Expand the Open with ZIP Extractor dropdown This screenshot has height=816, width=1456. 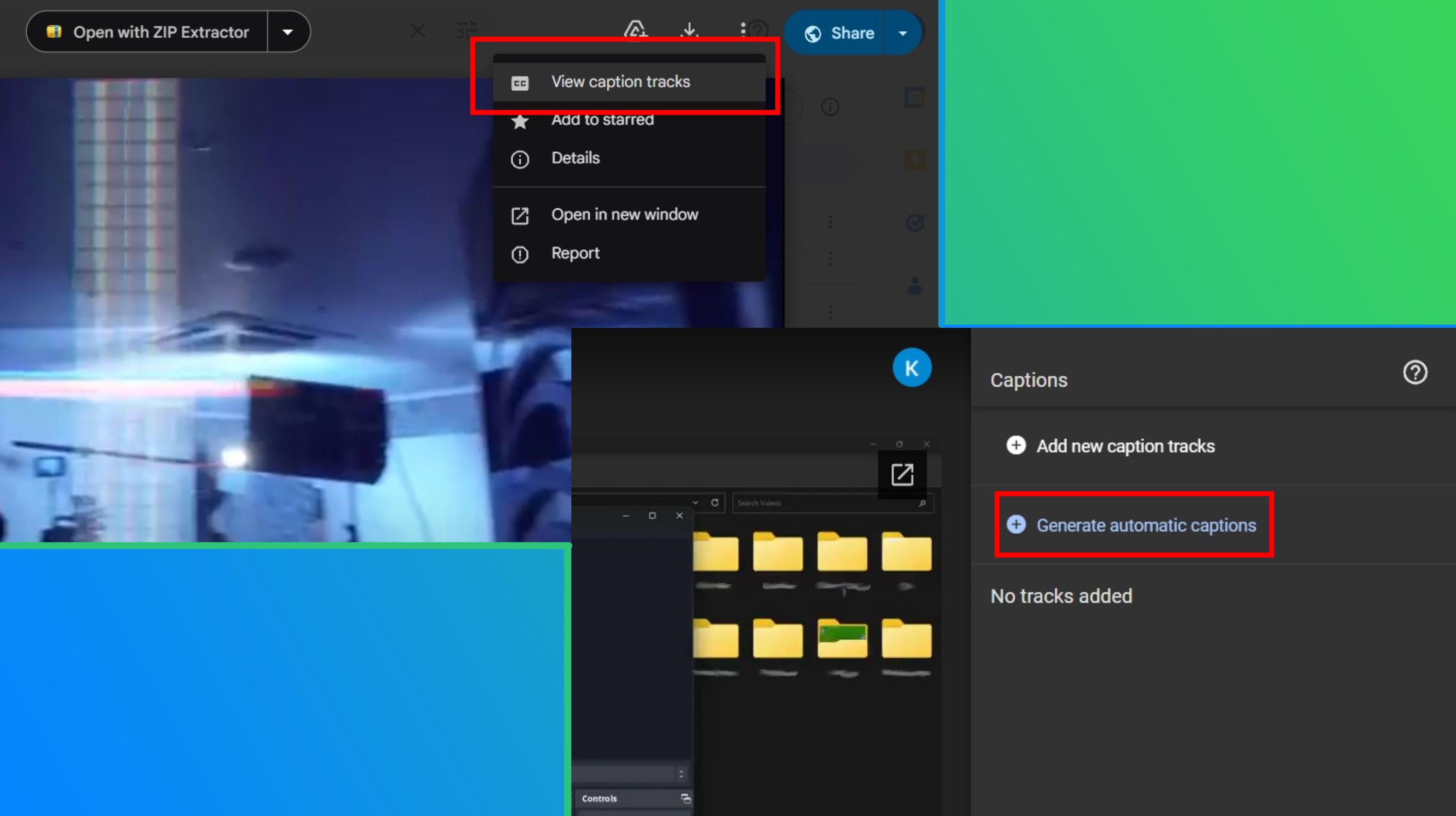coord(288,32)
